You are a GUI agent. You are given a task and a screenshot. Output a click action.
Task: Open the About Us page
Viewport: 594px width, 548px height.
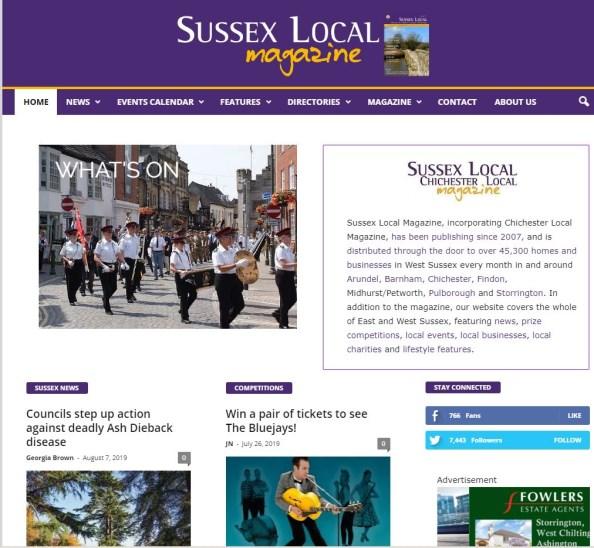(515, 102)
